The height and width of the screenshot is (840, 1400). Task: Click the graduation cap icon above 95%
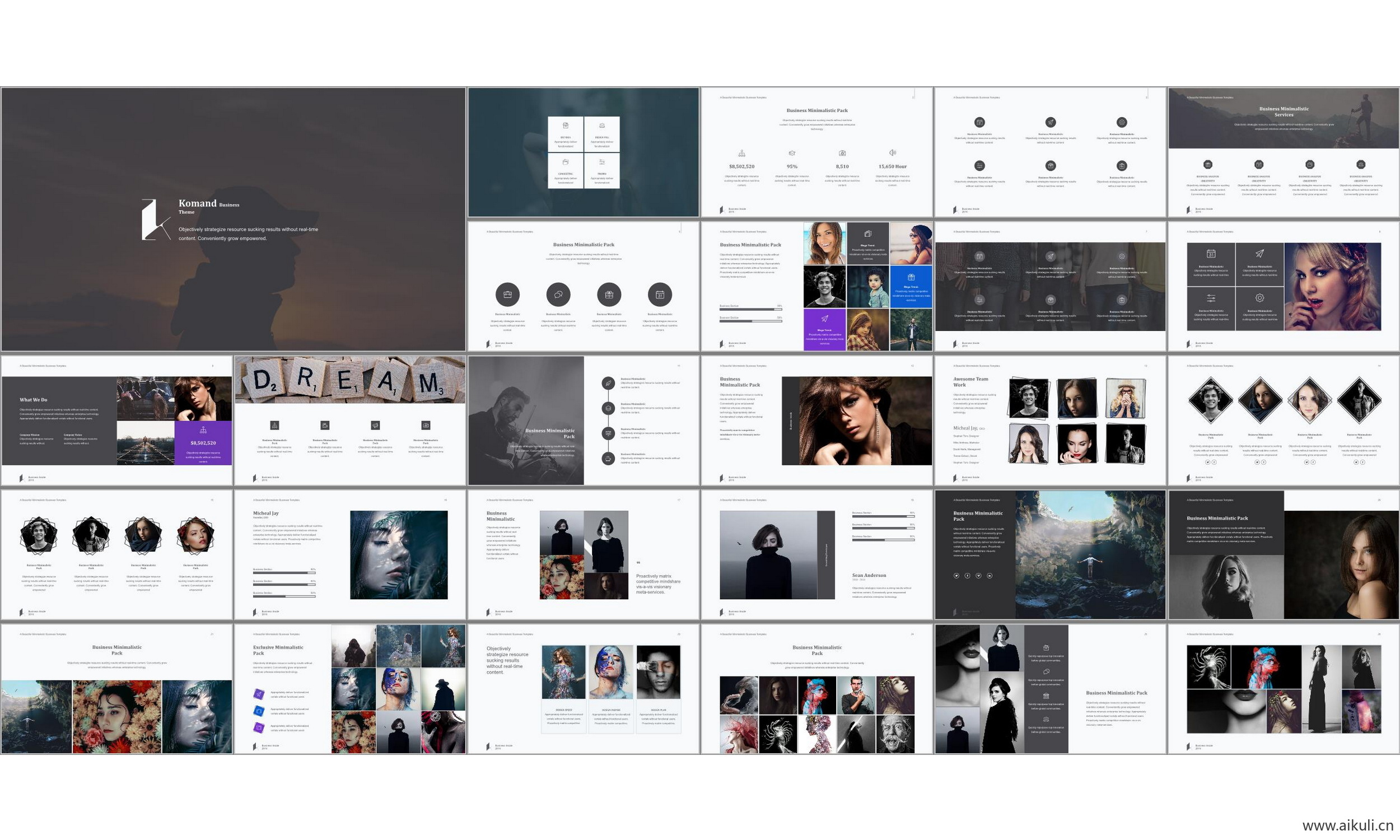792,153
